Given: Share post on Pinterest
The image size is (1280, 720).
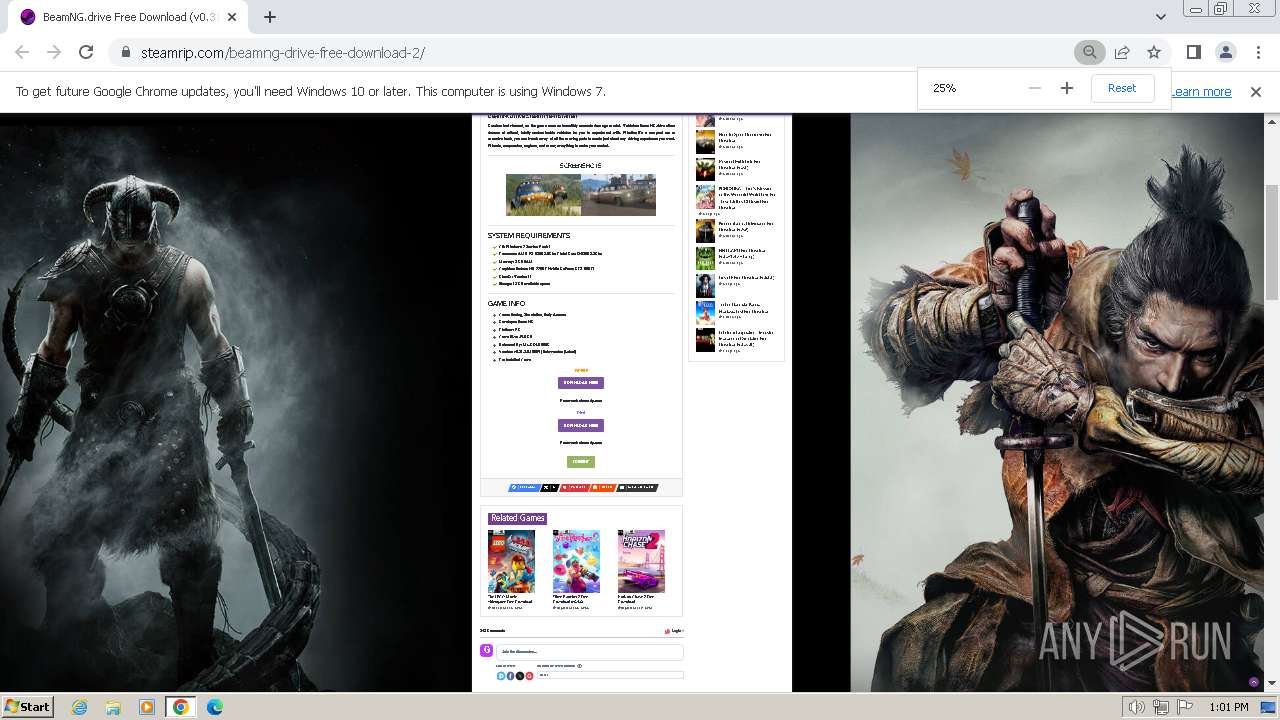Looking at the screenshot, I should tap(574, 488).
